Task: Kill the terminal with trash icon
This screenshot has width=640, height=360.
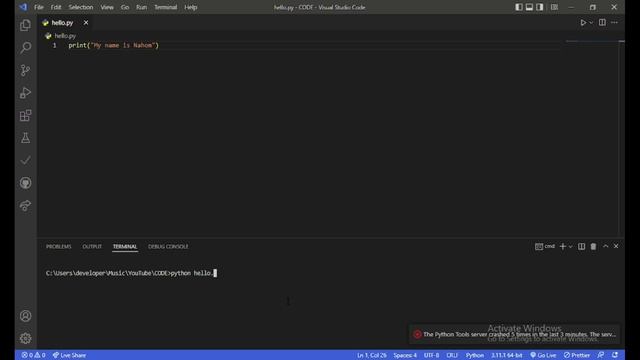Action: point(593,247)
